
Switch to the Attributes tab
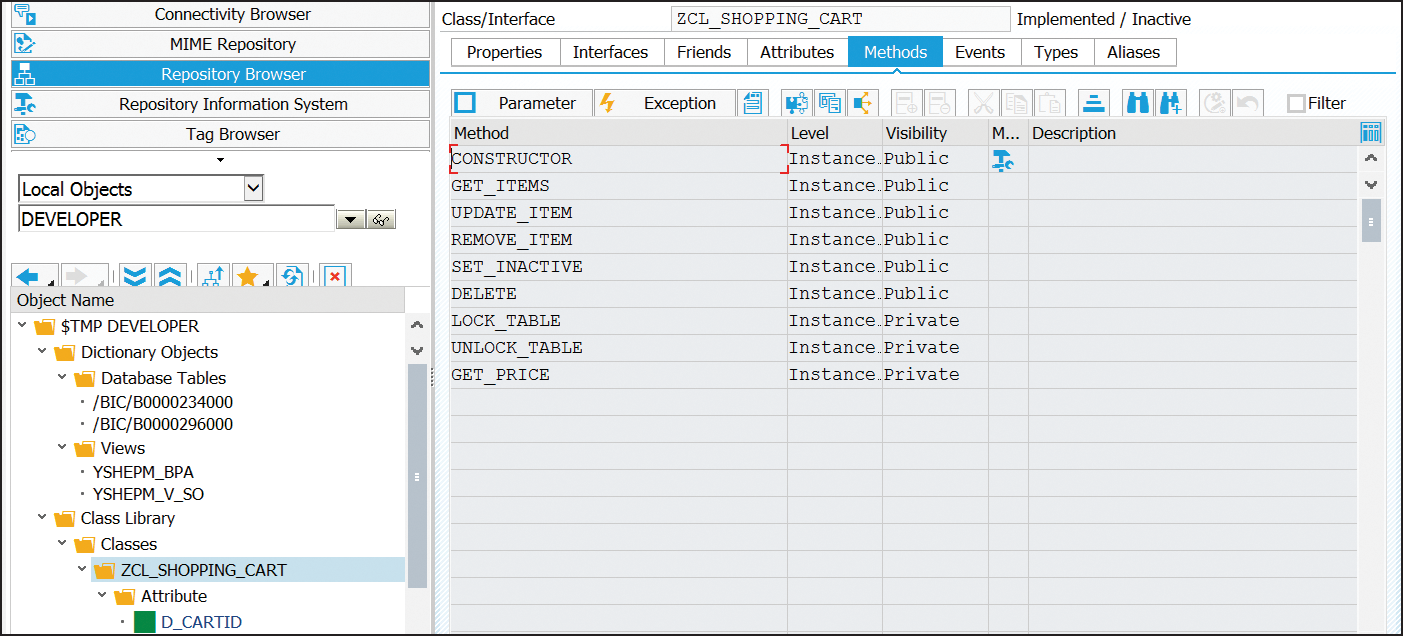797,51
